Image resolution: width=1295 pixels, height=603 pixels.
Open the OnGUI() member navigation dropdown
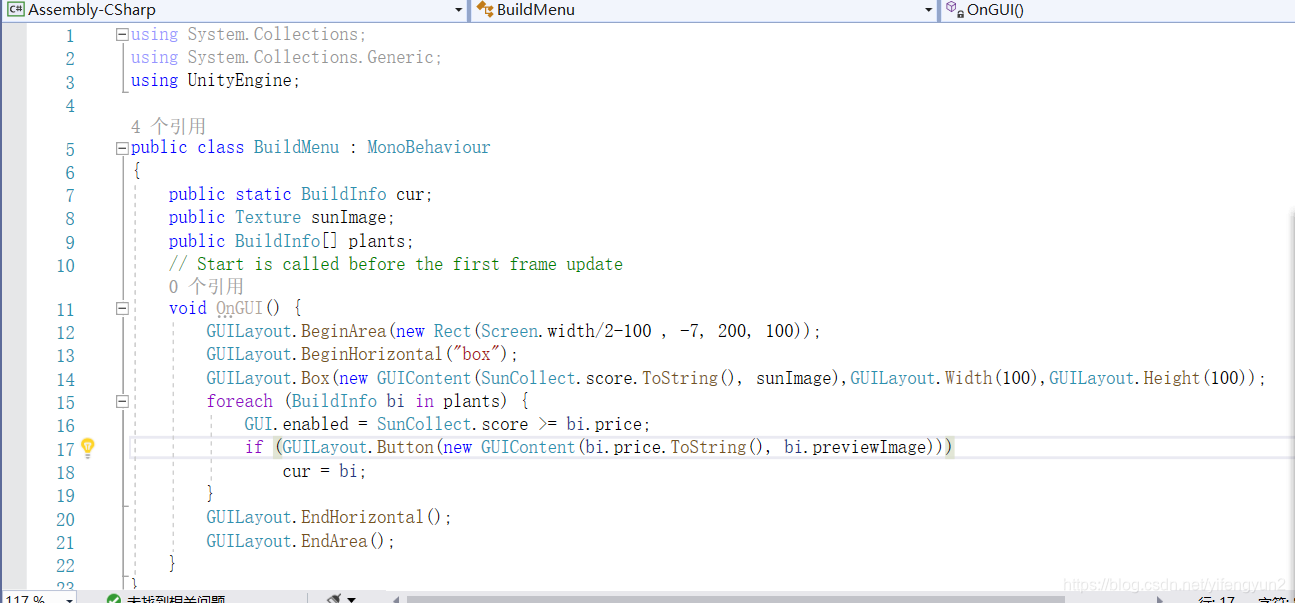[x=1117, y=10]
